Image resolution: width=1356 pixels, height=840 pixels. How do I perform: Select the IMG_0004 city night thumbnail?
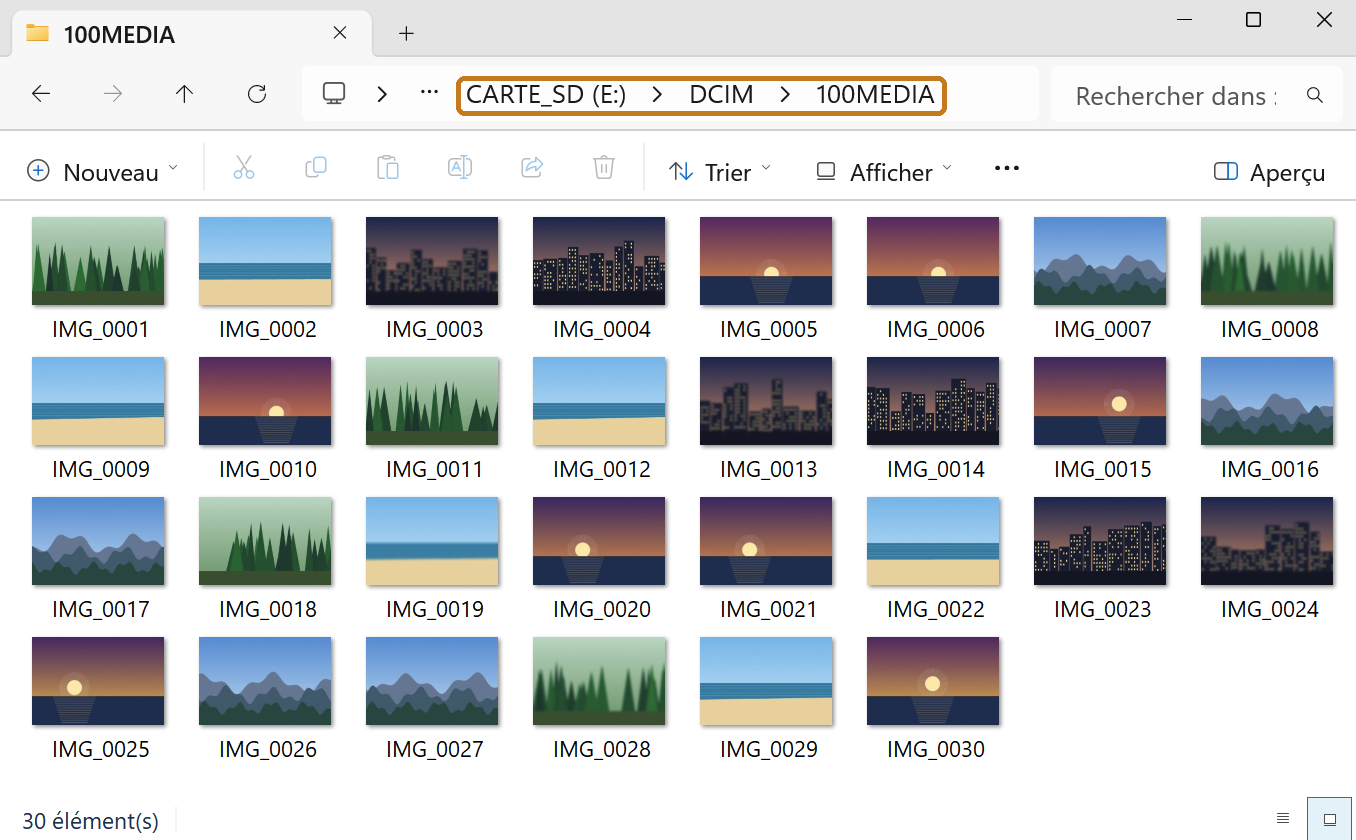(x=599, y=261)
